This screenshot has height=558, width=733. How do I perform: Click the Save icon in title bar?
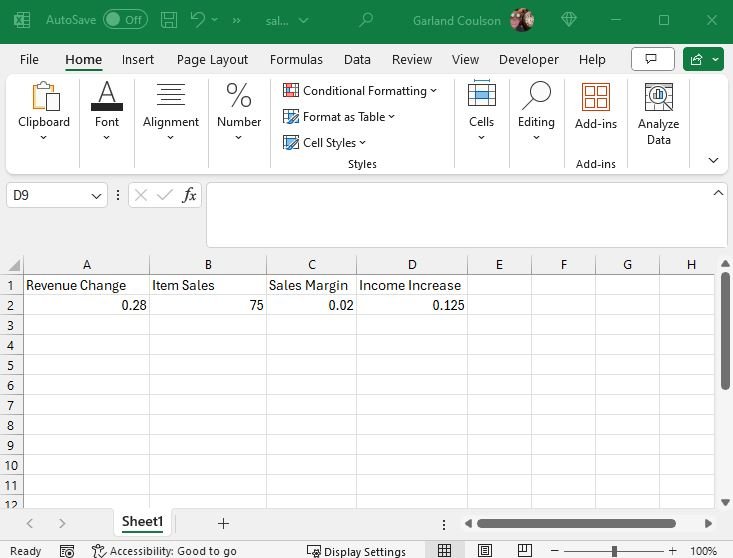pos(169,20)
